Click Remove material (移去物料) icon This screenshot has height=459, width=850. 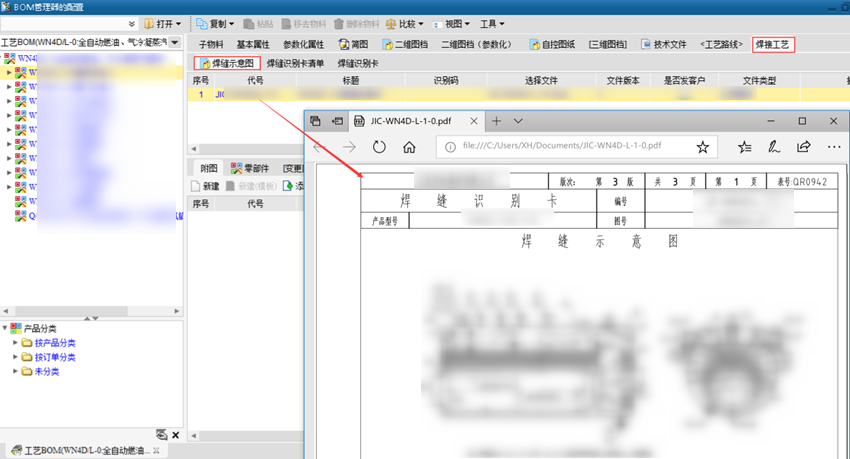(x=286, y=24)
